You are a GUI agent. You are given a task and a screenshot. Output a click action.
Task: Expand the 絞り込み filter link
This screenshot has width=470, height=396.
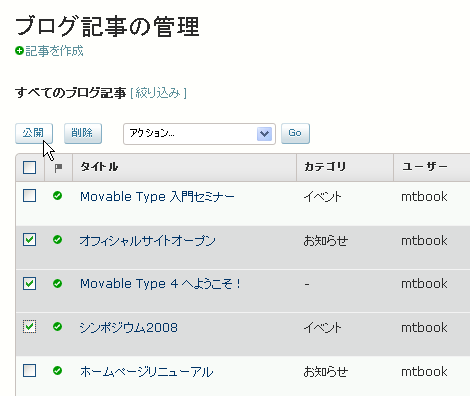(158, 93)
